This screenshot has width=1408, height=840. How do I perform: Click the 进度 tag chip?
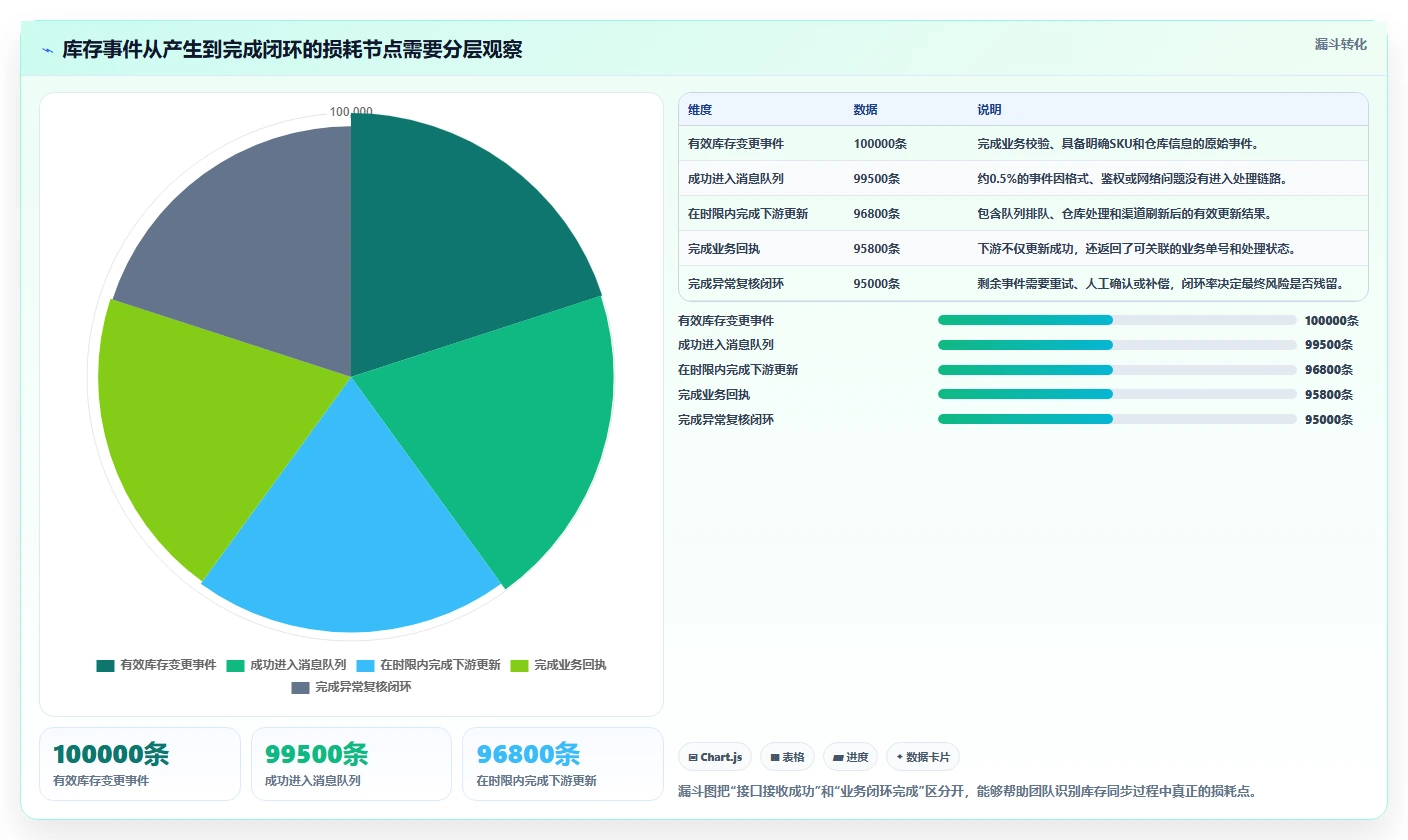coord(851,757)
